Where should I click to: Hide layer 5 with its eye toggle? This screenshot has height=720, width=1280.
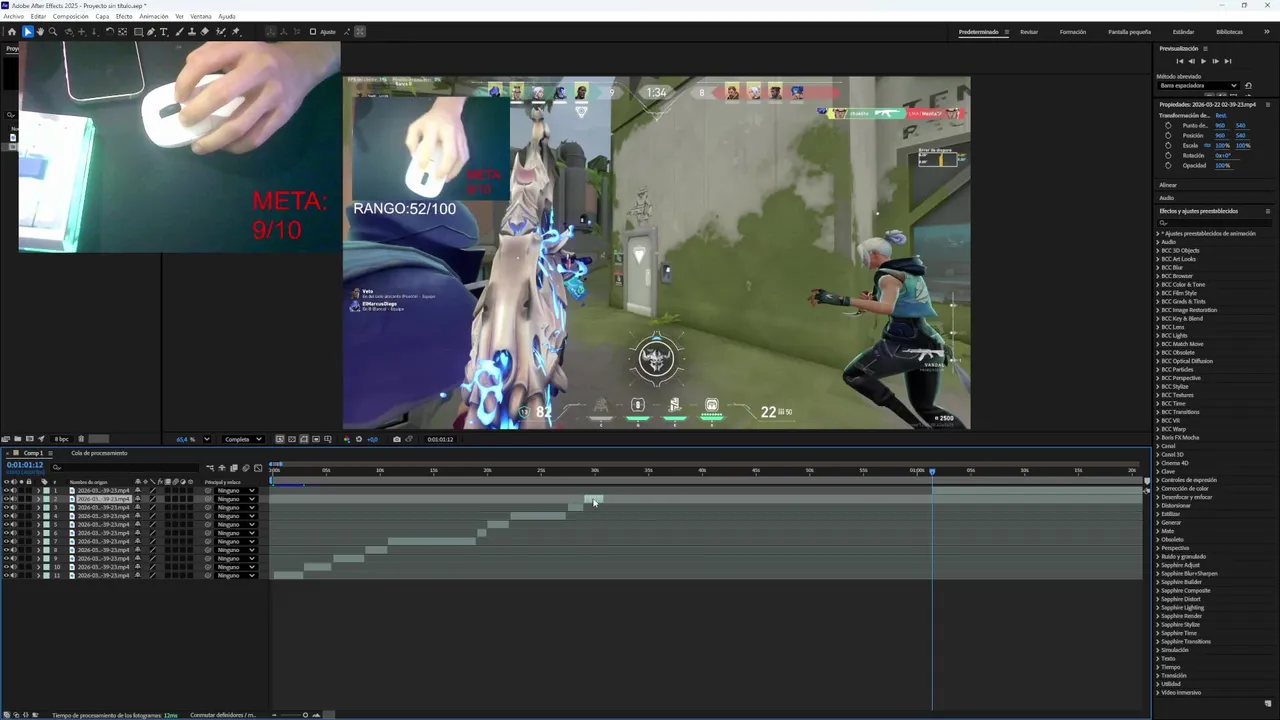point(6,525)
